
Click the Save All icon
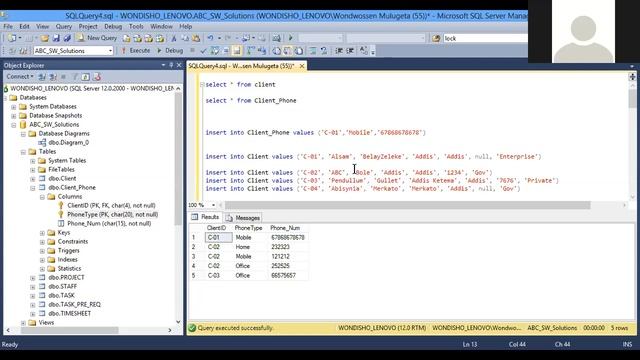[67, 38]
